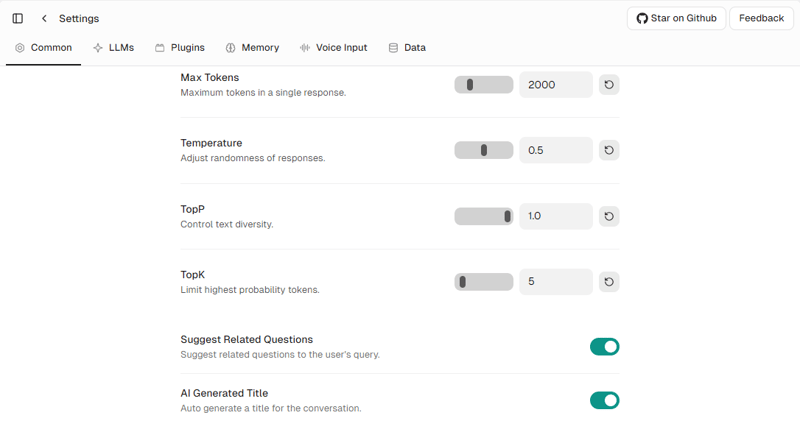The height and width of the screenshot is (432, 800).
Task: Reset Max Tokens to default
Action: pos(609,85)
